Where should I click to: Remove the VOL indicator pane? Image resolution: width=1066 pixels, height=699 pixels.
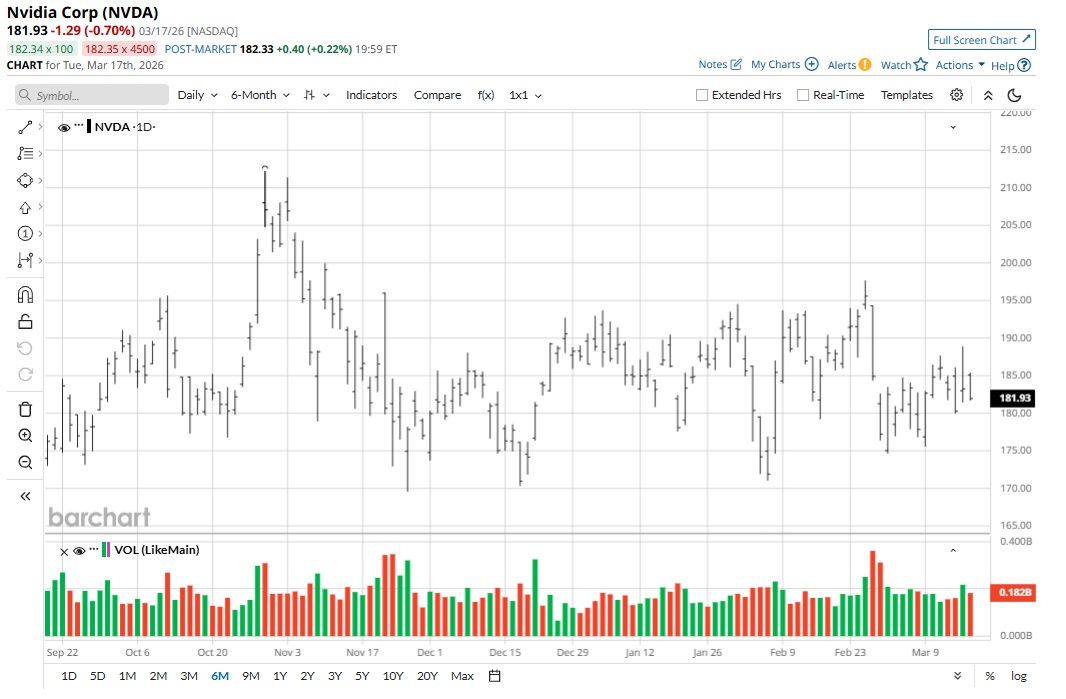pos(64,551)
